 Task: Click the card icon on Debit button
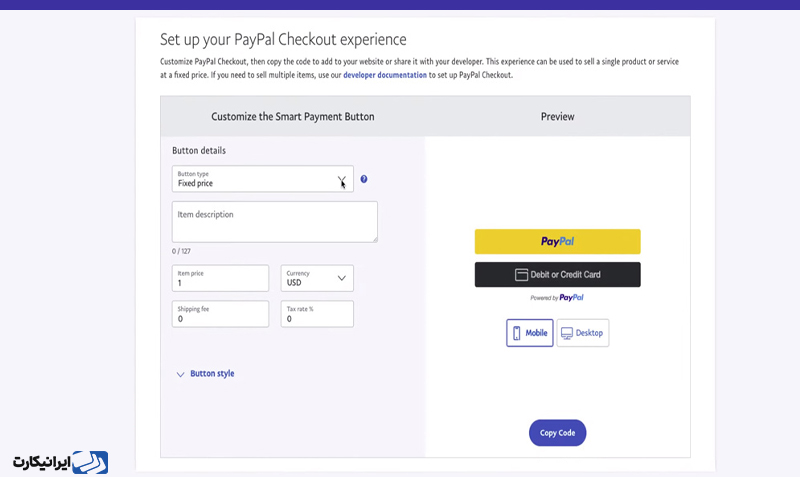[x=521, y=275]
